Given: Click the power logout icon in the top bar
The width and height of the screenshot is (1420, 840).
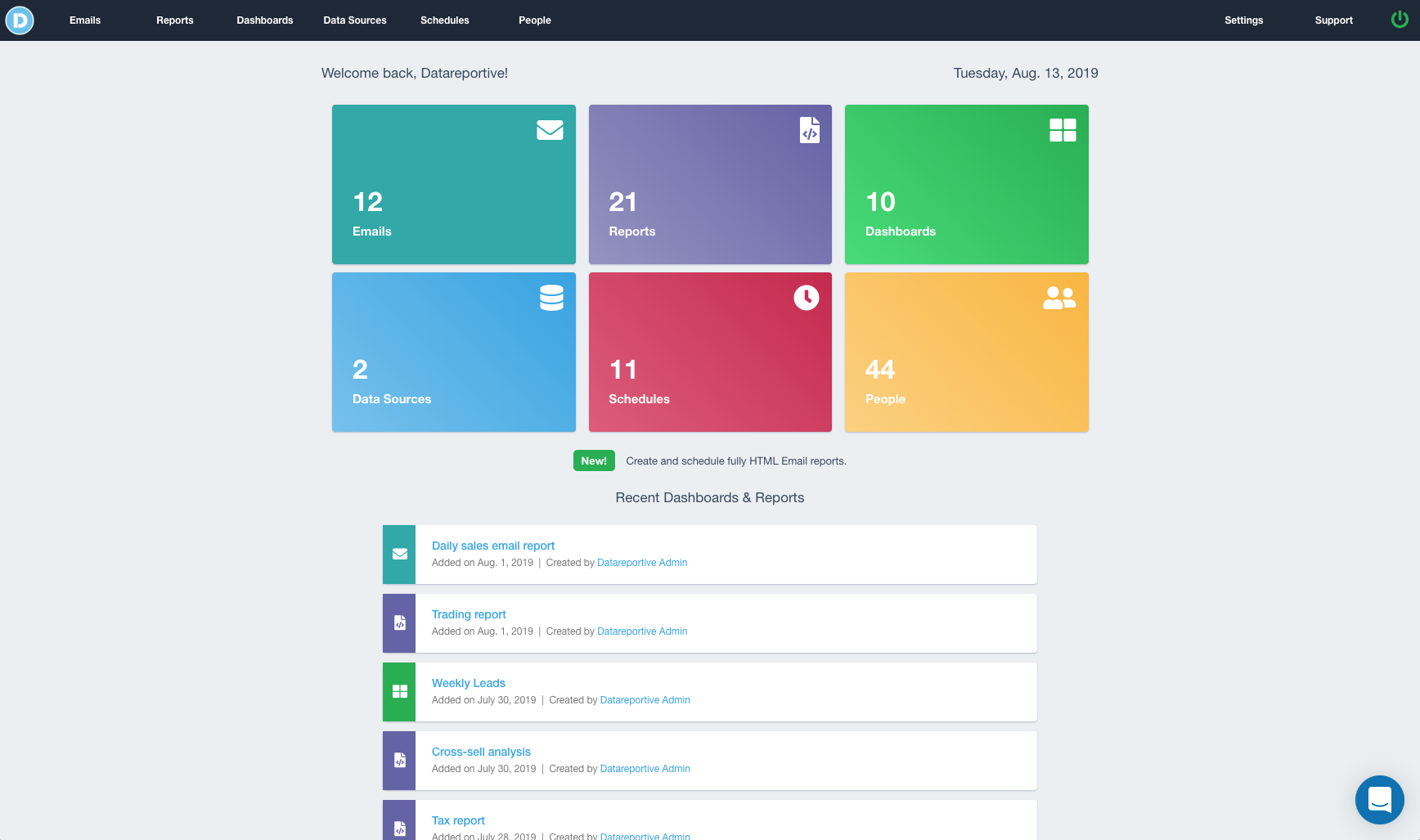Looking at the screenshot, I should [x=1400, y=19].
